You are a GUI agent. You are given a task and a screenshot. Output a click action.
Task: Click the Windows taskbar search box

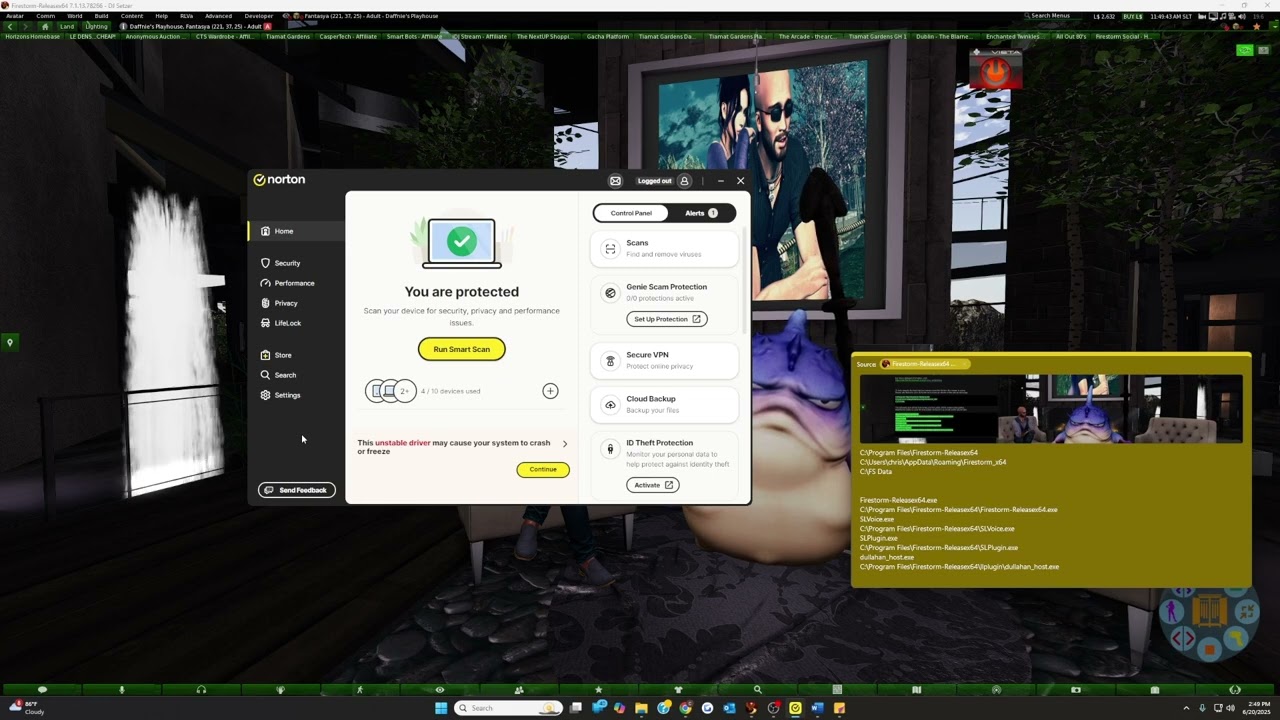(x=508, y=708)
